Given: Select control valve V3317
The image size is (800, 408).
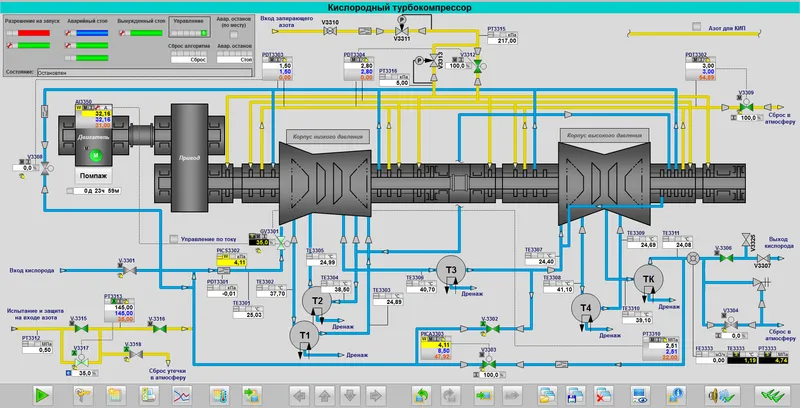Looking at the screenshot, I should pyautogui.click(x=81, y=361).
